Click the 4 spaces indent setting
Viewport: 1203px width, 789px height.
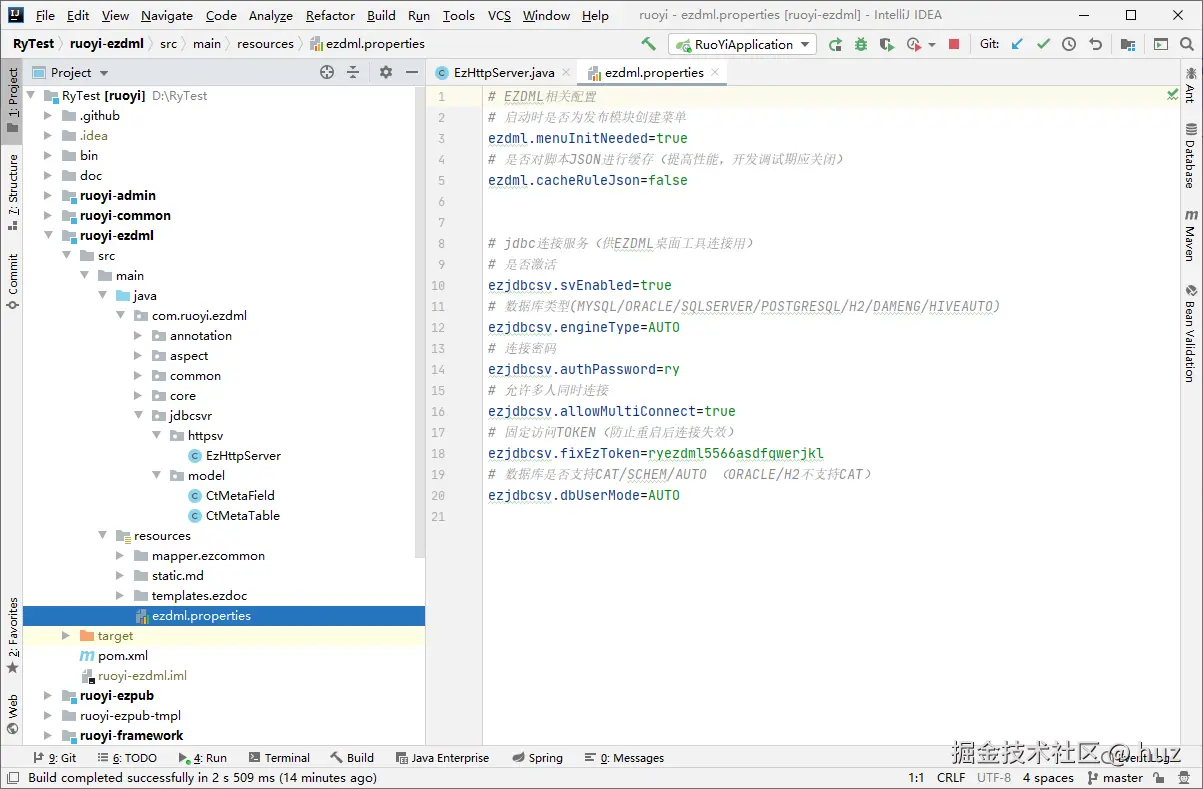[x=1048, y=777]
